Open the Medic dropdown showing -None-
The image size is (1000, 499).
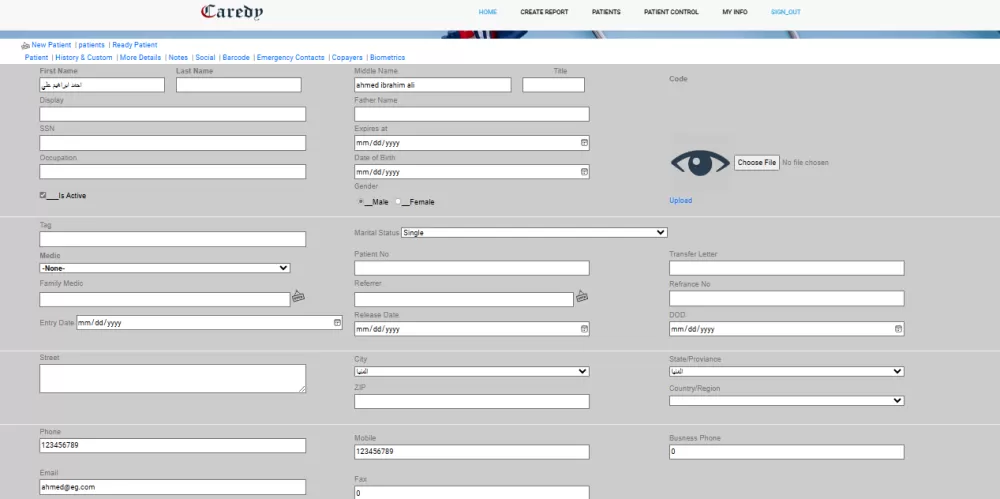click(165, 268)
